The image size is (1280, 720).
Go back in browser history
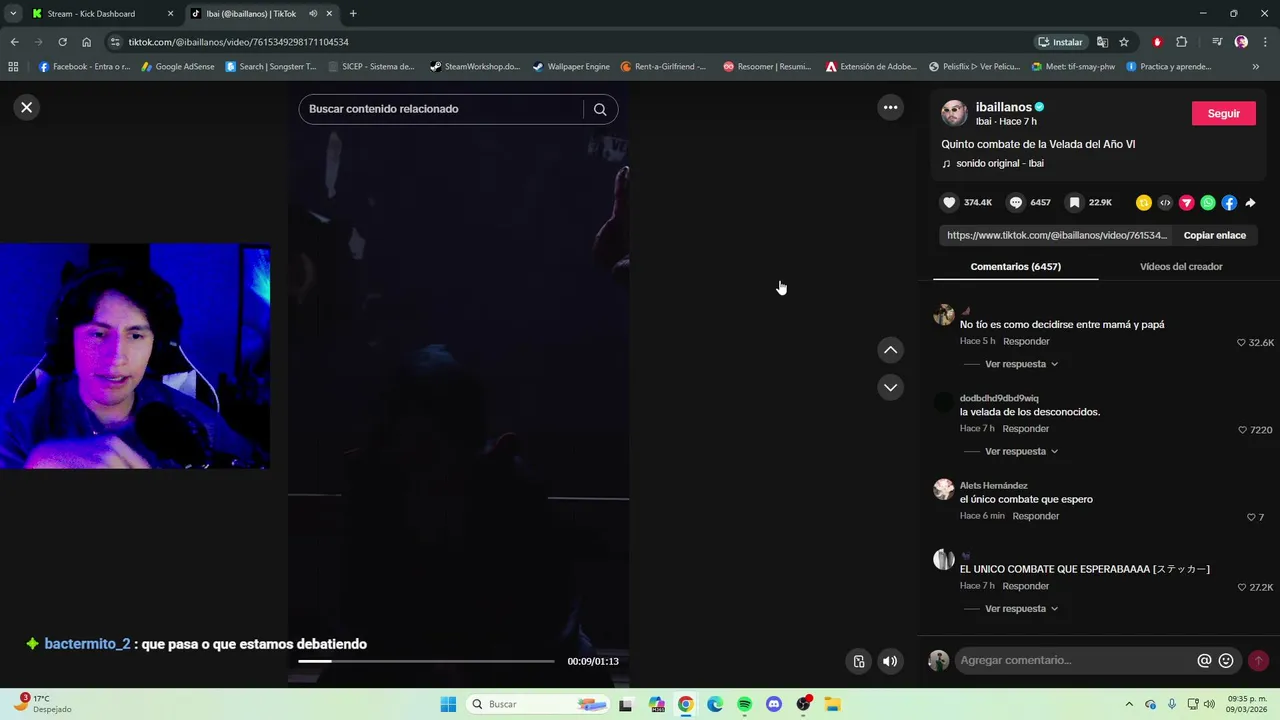[x=14, y=42]
